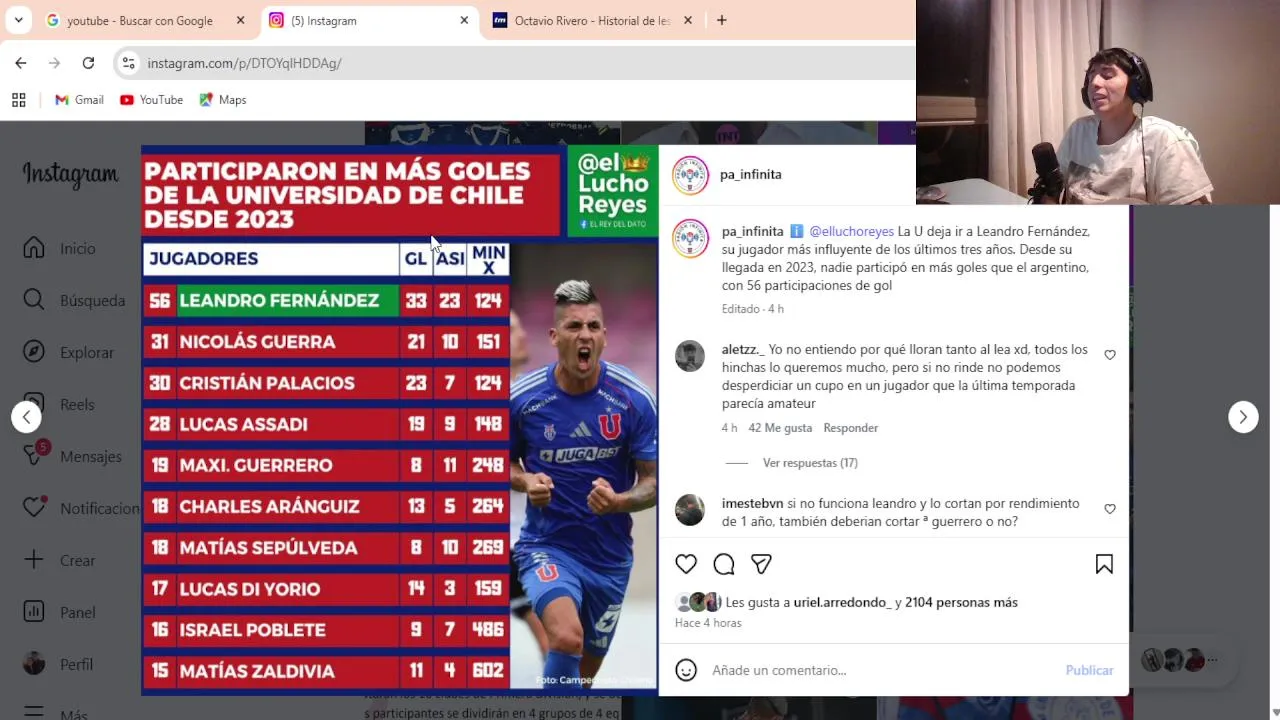This screenshot has width=1280, height=720.
Task: Expand Ver respuestas (17)
Action: click(810, 463)
